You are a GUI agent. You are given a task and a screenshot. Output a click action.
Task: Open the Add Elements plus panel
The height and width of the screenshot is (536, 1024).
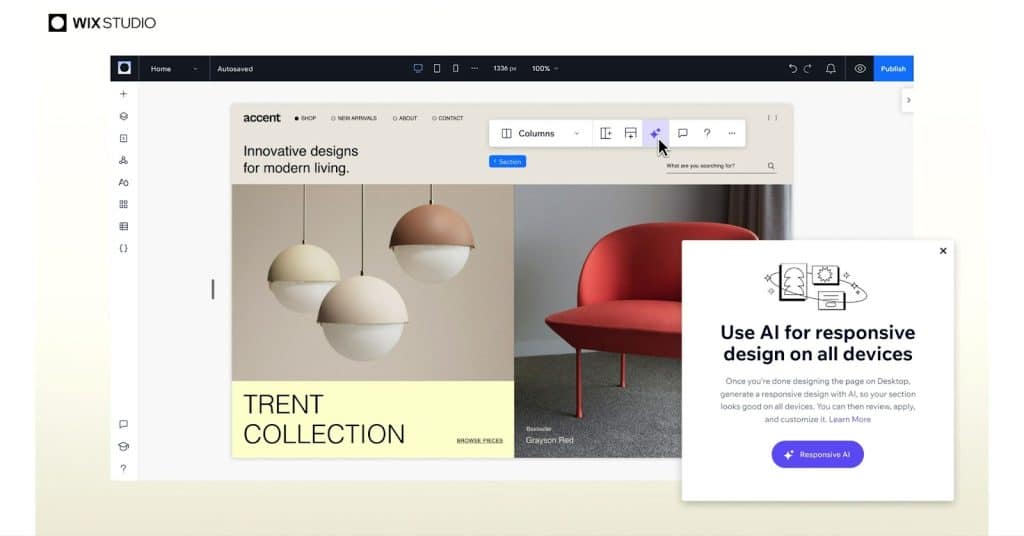[123, 94]
